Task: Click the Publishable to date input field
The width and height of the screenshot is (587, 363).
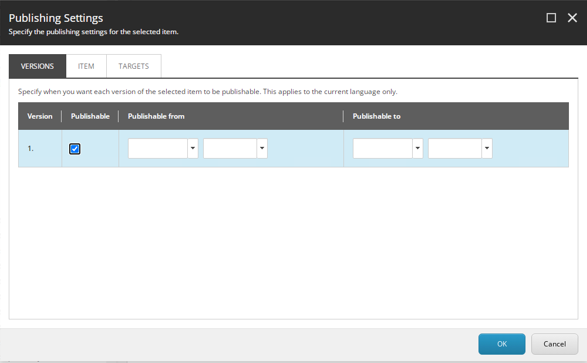Action: click(383, 148)
